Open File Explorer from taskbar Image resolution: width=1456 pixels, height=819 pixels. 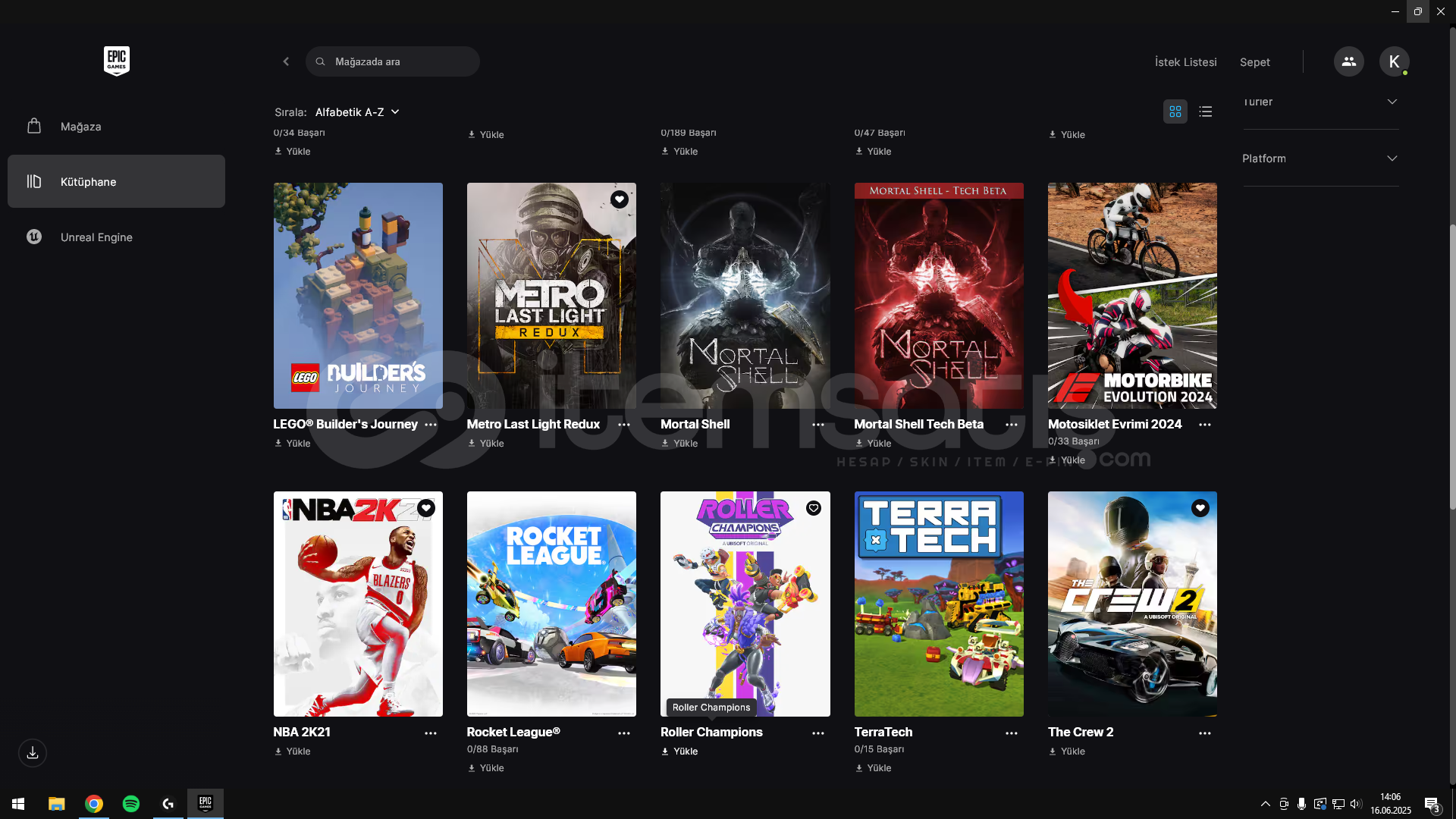[x=57, y=804]
